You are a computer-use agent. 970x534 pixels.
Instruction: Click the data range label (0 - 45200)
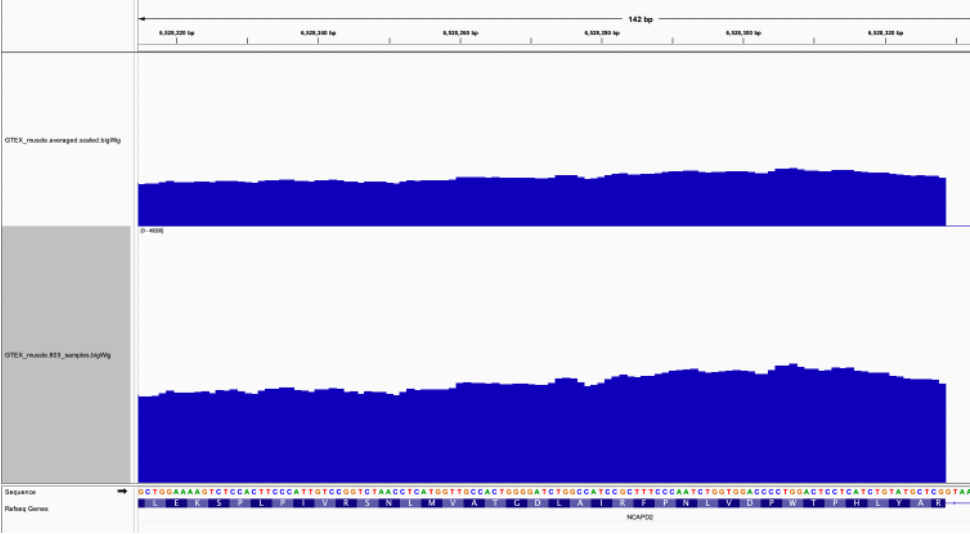click(152, 231)
